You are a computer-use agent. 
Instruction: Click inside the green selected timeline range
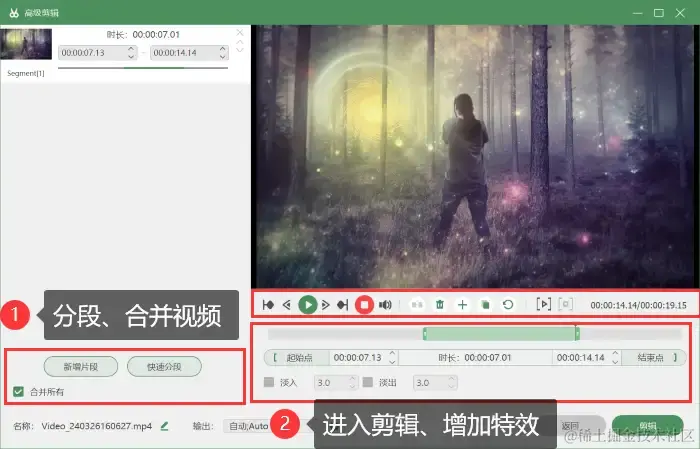click(x=501, y=333)
